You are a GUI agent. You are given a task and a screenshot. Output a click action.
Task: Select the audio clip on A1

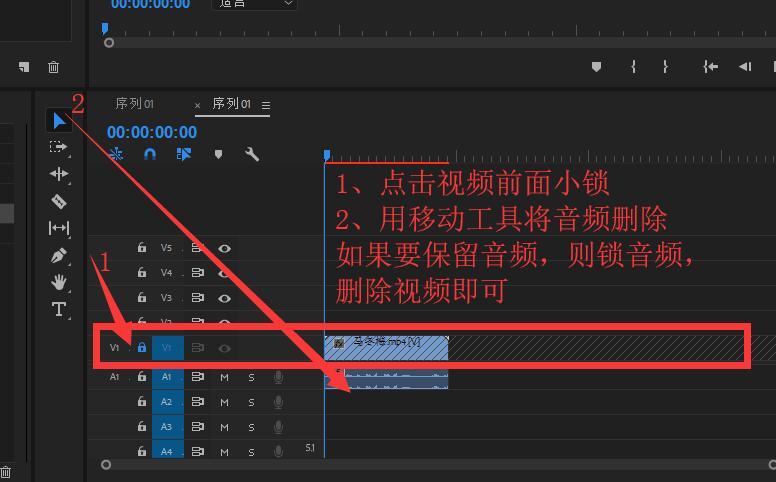click(387, 380)
